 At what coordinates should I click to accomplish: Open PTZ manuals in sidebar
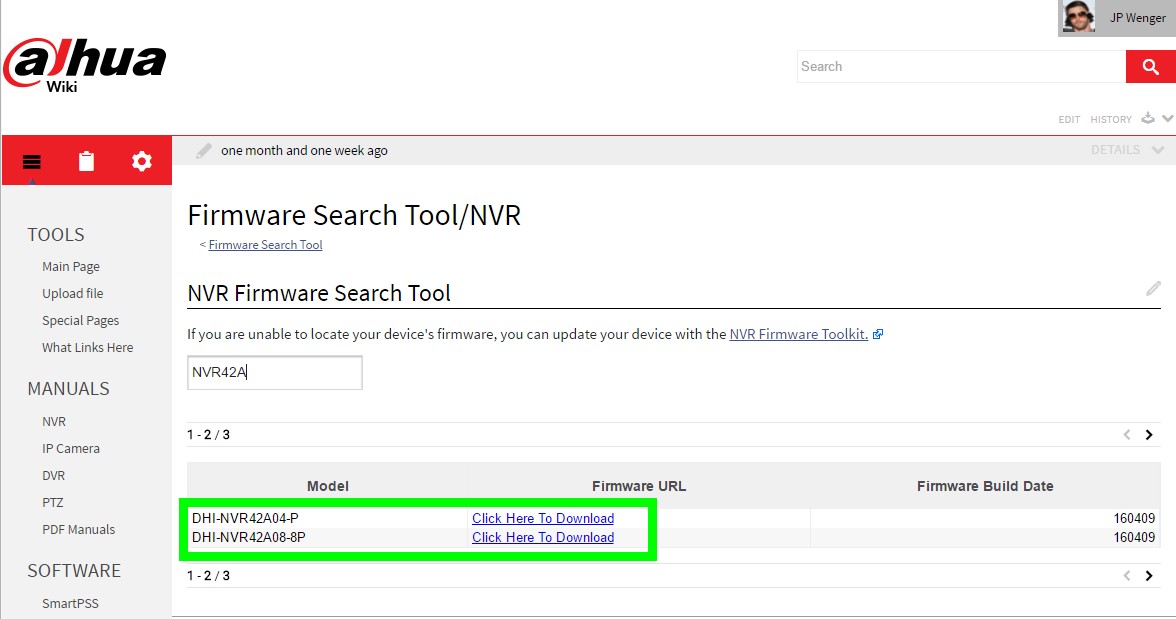click(x=52, y=503)
